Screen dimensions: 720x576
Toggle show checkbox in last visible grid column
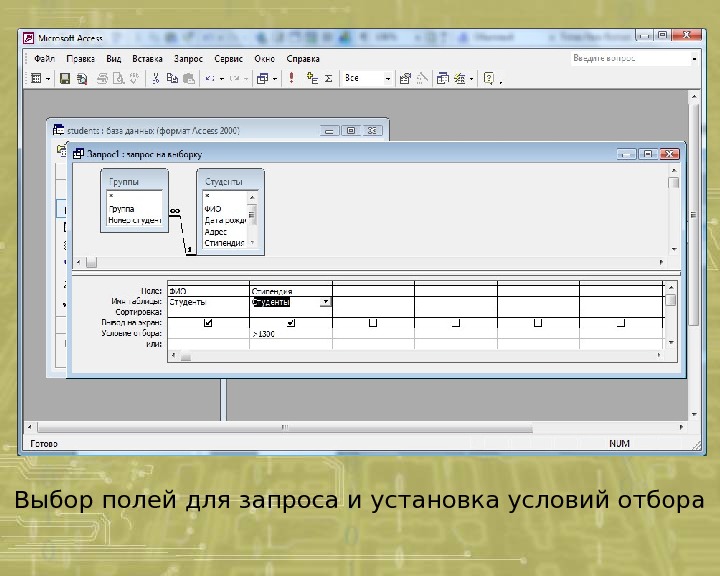pos(621,323)
